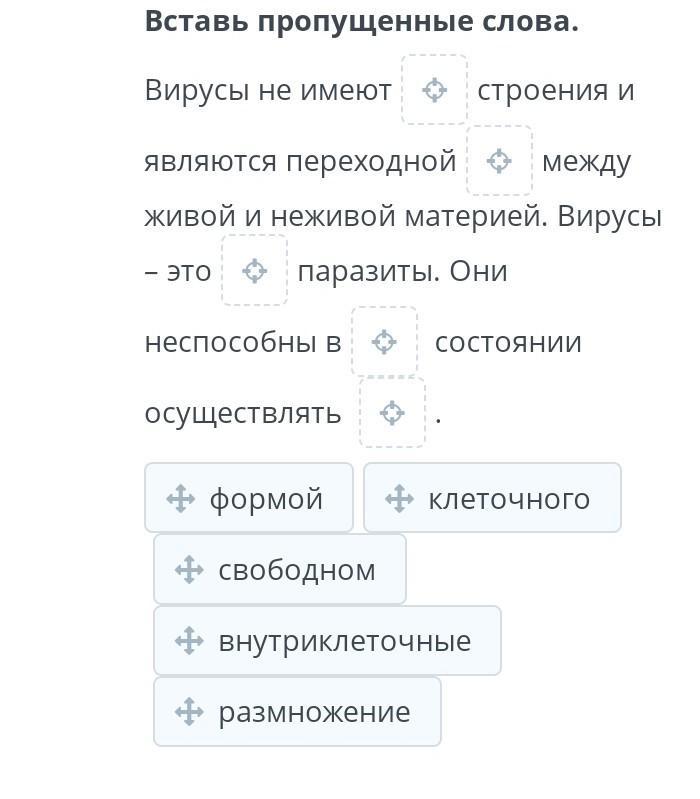The height and width of the screenshot is (799, 700).
Task: Click the move handle icon on "внутриклеточные"
Action: coord(189,641)
